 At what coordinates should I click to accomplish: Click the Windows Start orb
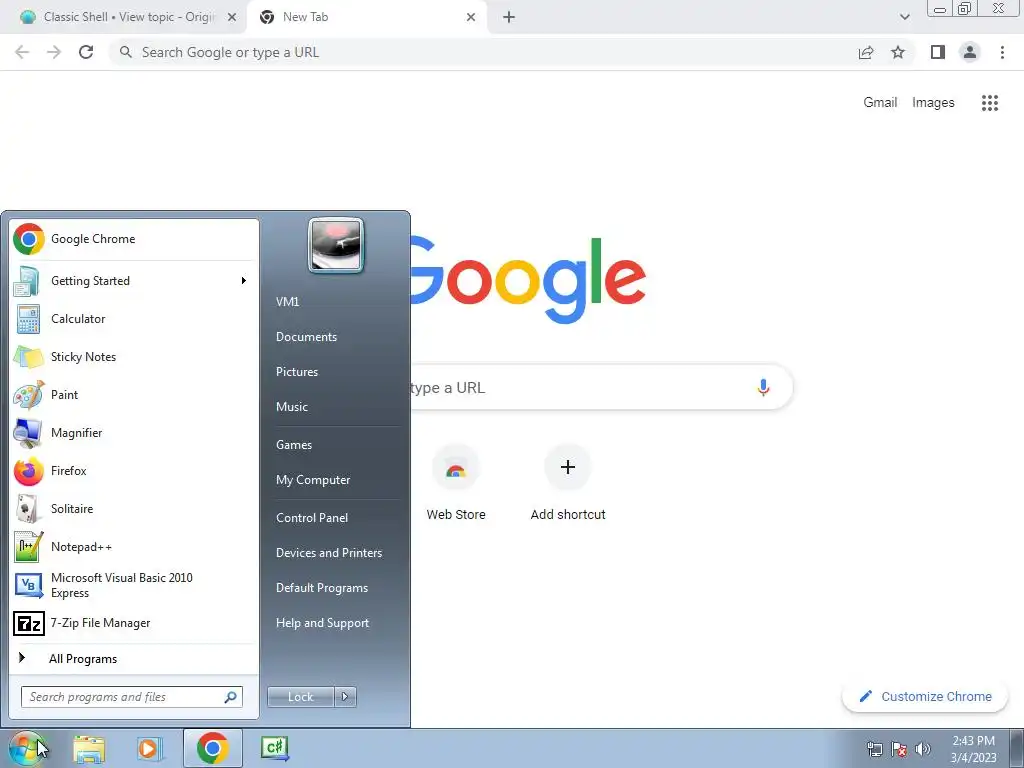[x=26, y=748]
